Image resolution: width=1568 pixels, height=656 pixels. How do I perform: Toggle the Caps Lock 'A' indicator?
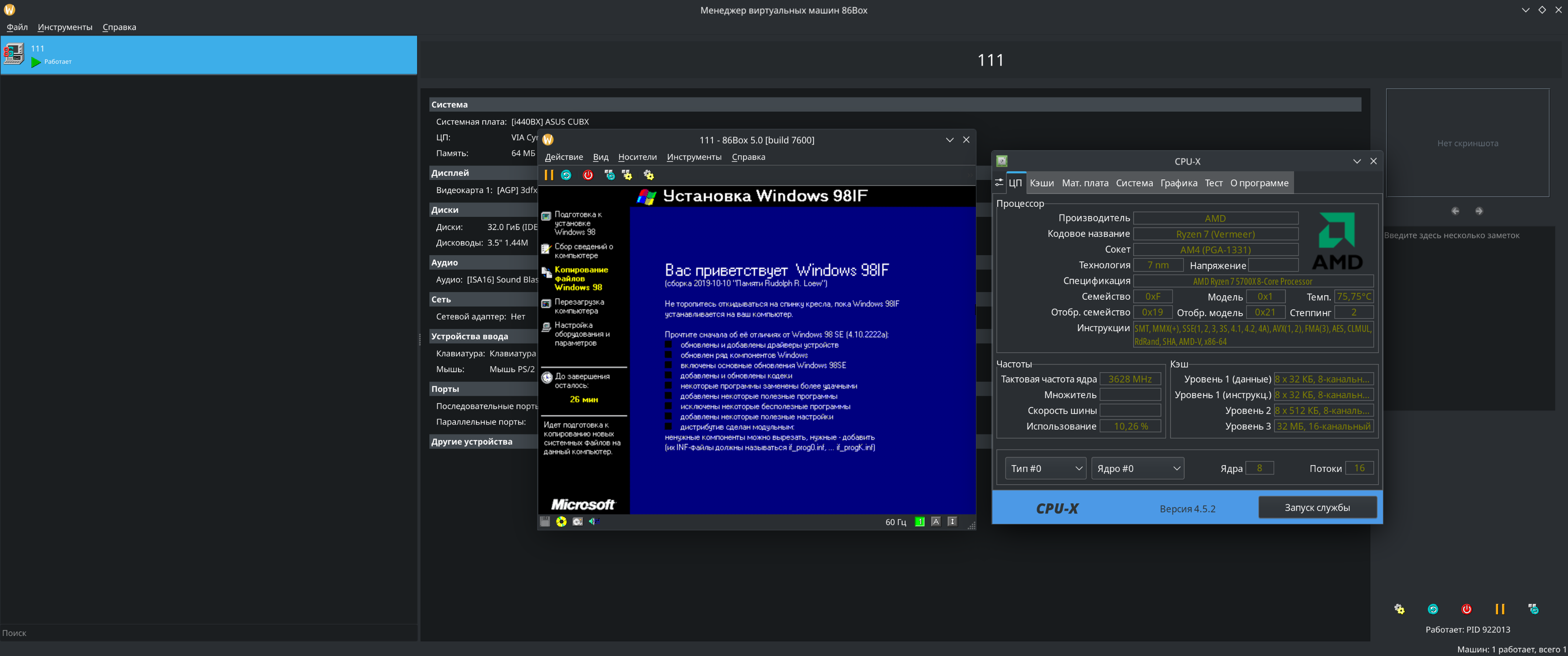pyautogui.click(x=936, y=522)
